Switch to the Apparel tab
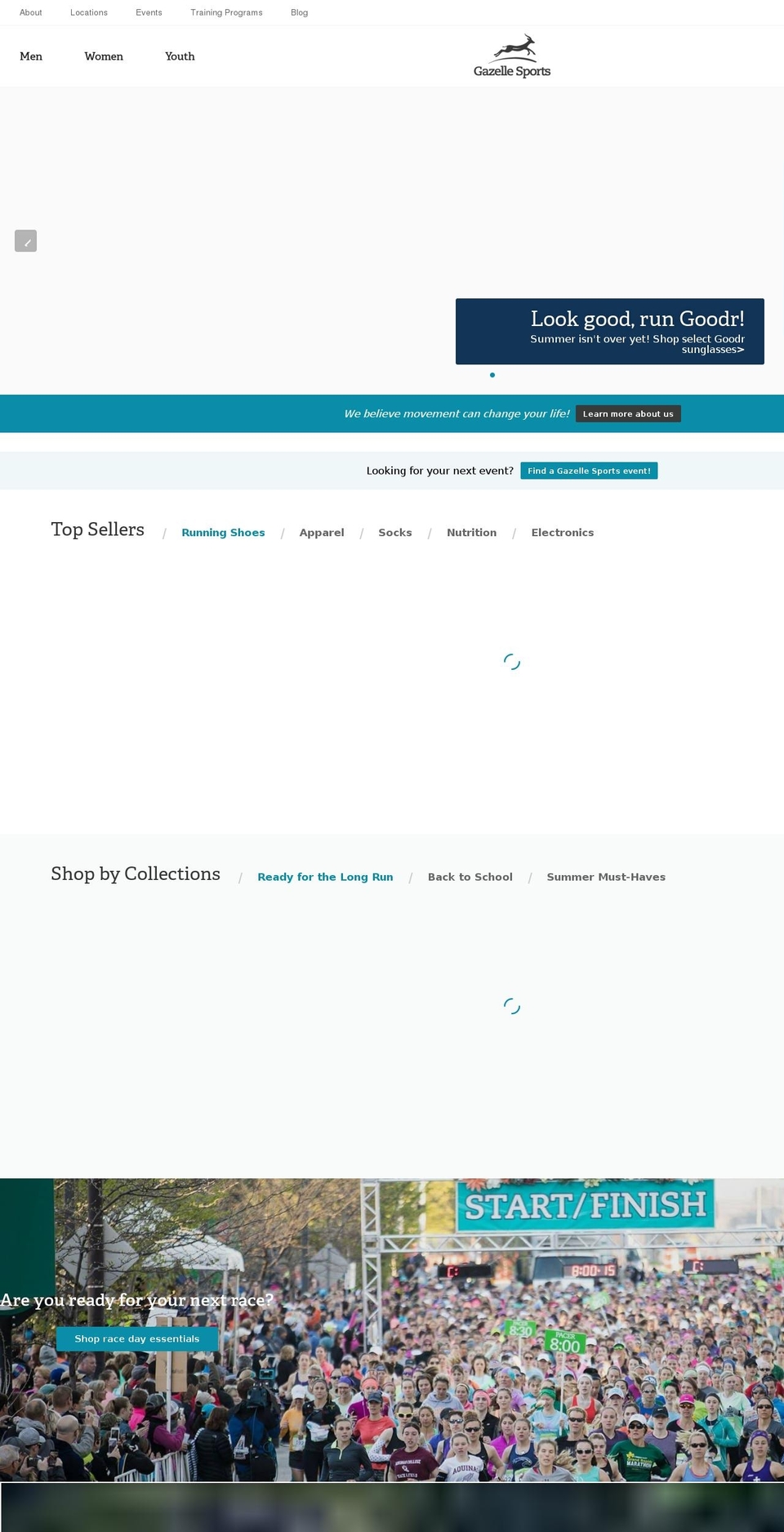Screen dimensions: 784x1532 [x=322, y=533]
